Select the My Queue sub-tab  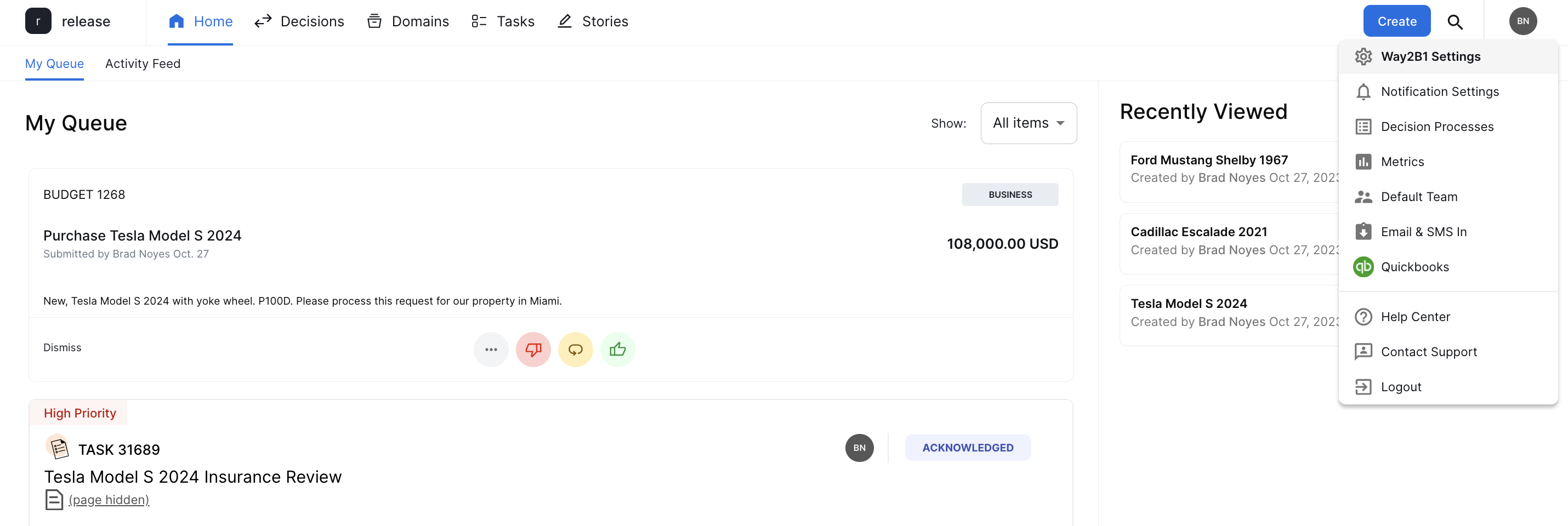click(54, 64)
